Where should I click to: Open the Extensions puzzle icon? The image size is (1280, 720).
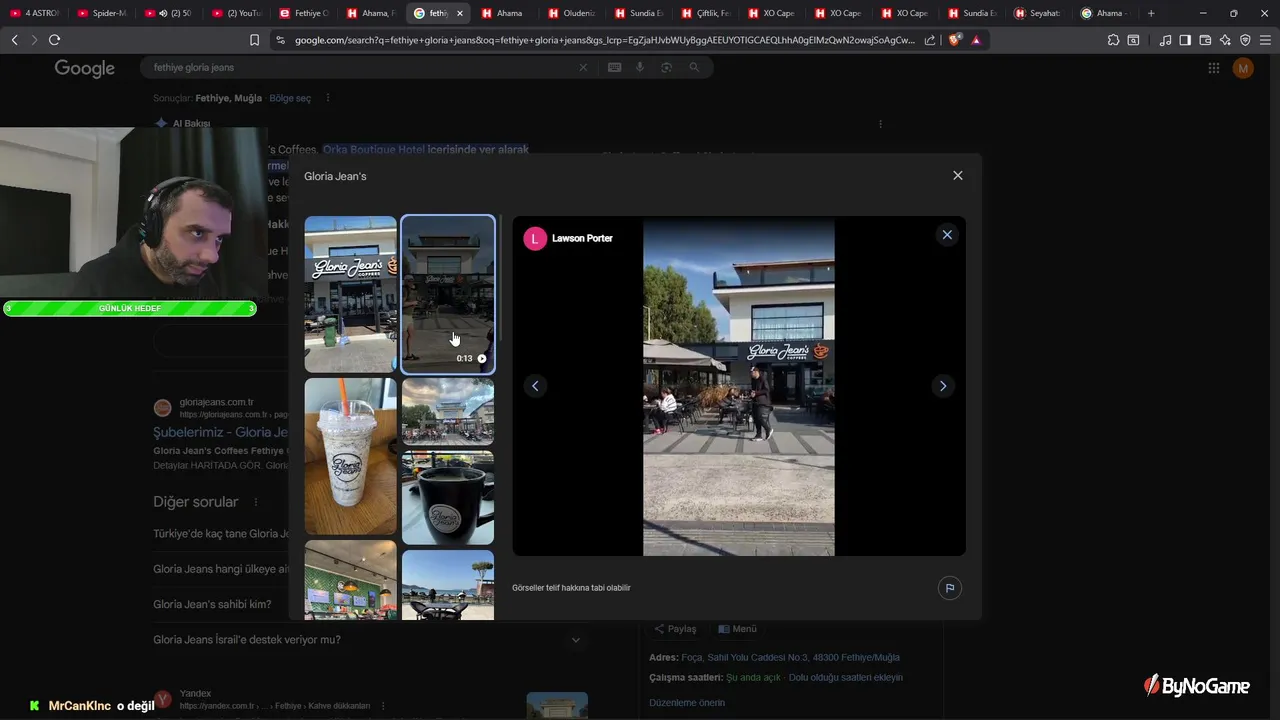pyautogui.click(x=1113, y=40)
